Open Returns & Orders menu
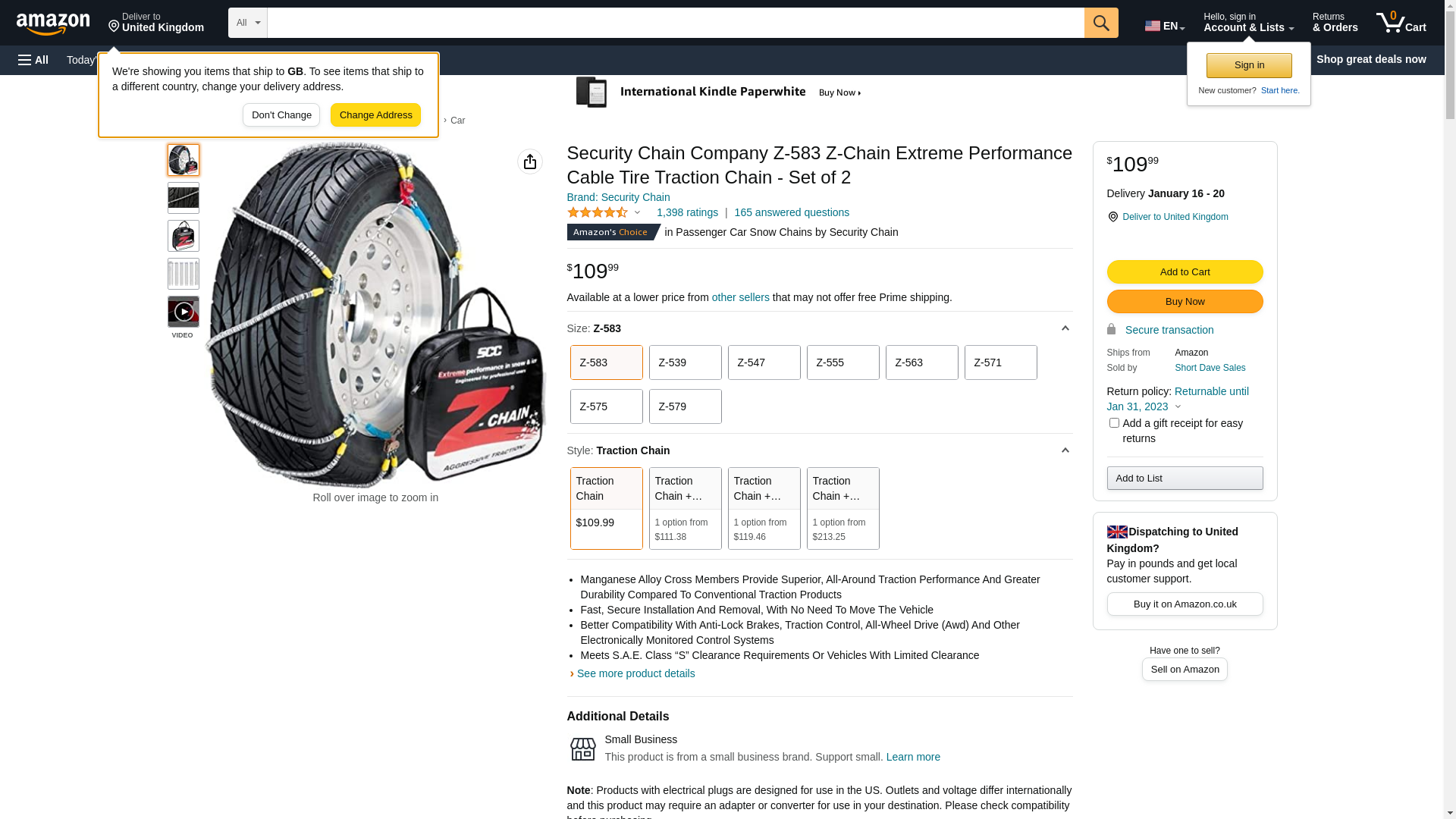 pos(1335,23)
